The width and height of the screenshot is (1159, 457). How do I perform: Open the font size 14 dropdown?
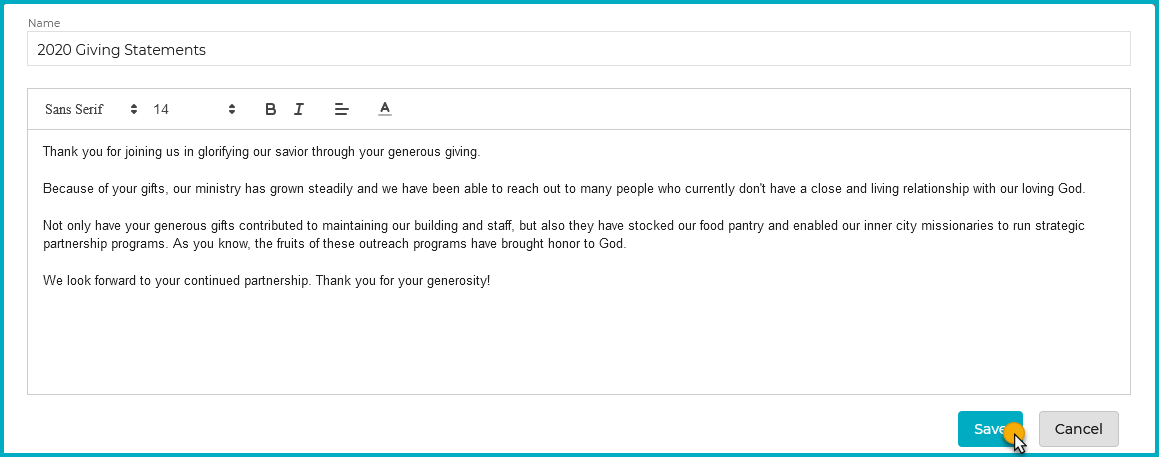194,109
